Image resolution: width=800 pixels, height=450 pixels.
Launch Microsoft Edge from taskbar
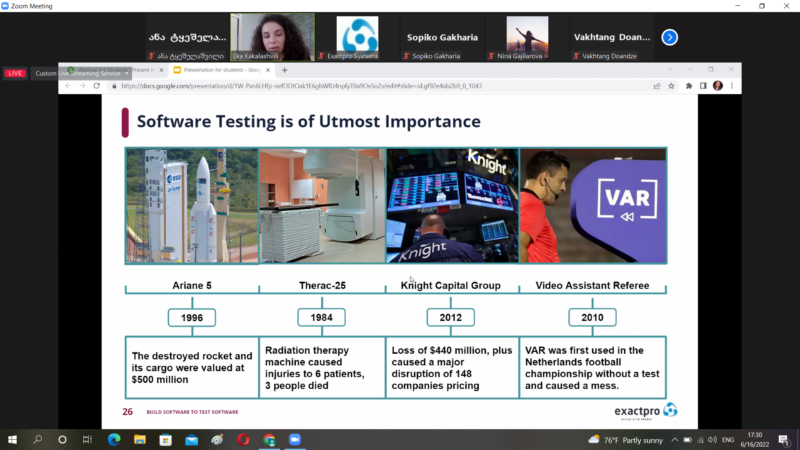114,439
